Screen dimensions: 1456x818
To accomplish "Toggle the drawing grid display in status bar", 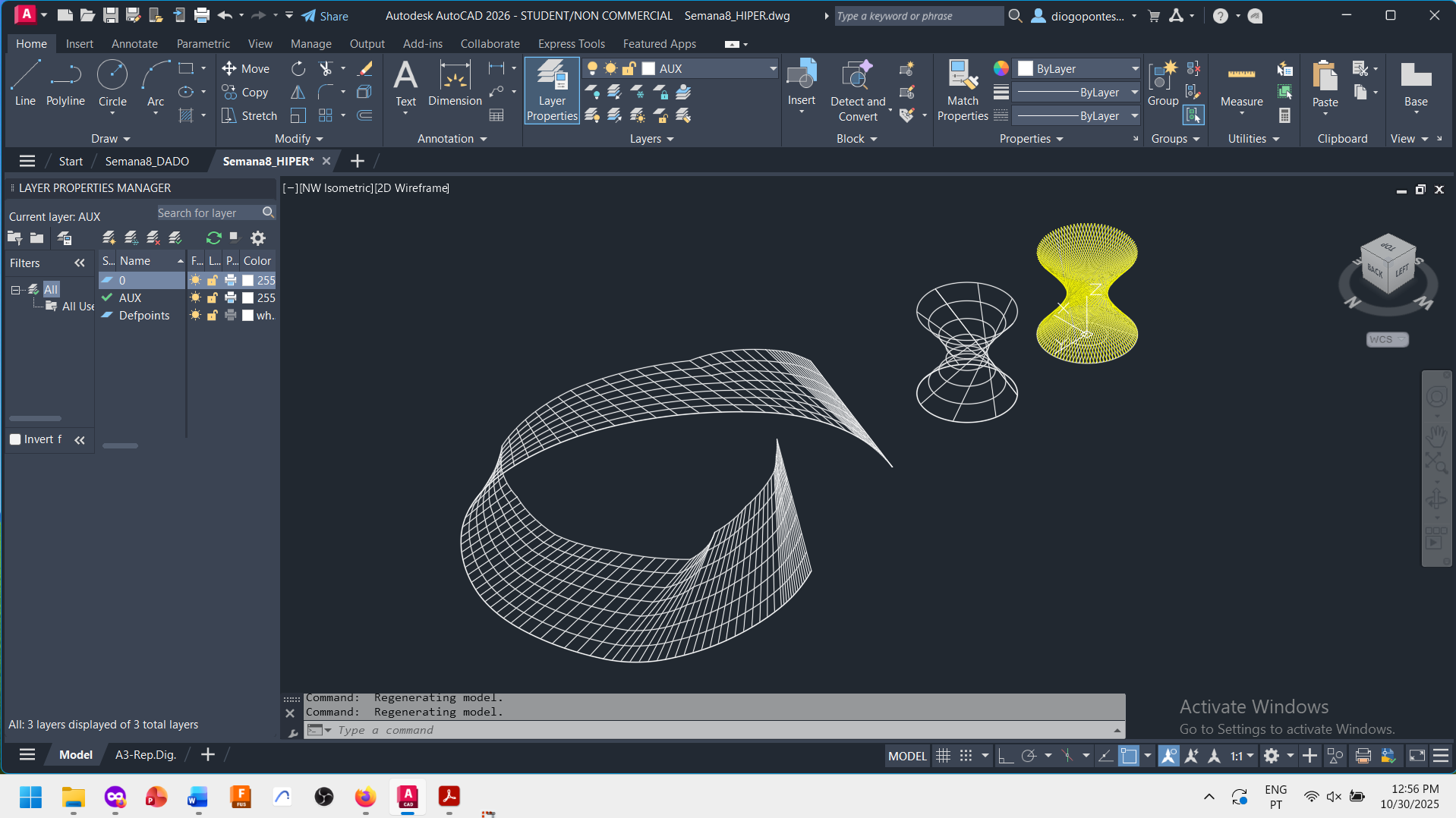I will pos(943,756).
